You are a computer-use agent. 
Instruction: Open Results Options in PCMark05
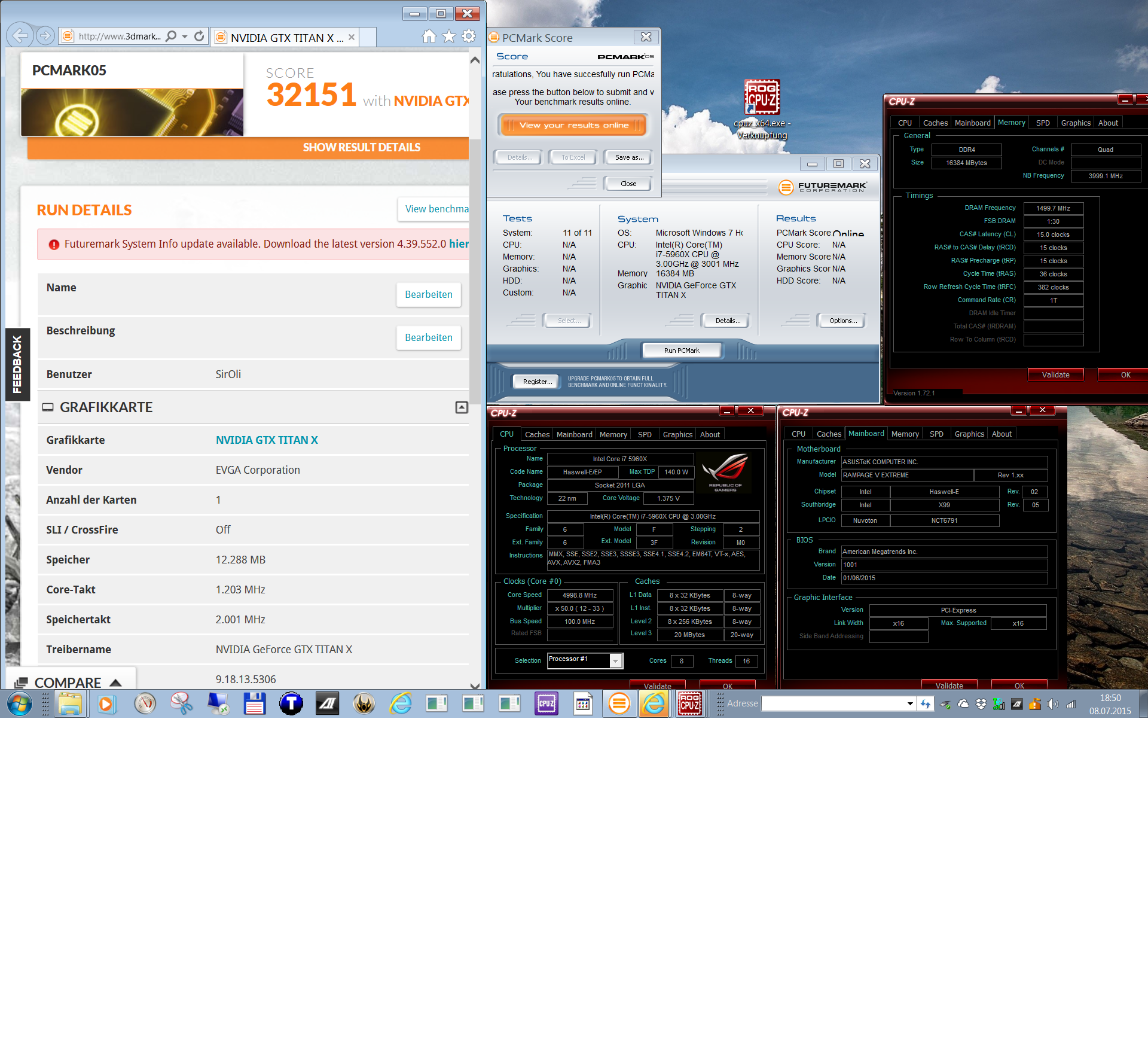click(x=843, y=321)
